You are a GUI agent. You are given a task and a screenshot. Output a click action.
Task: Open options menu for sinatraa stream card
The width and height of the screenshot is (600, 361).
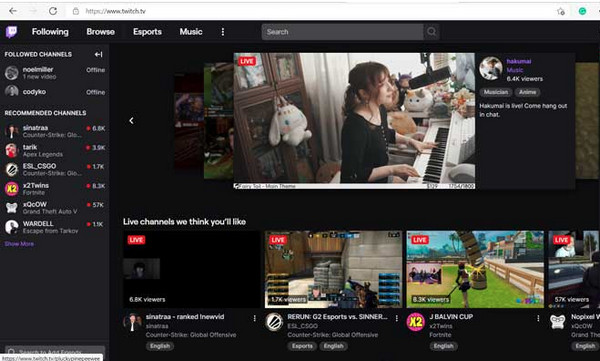point(254,318)
